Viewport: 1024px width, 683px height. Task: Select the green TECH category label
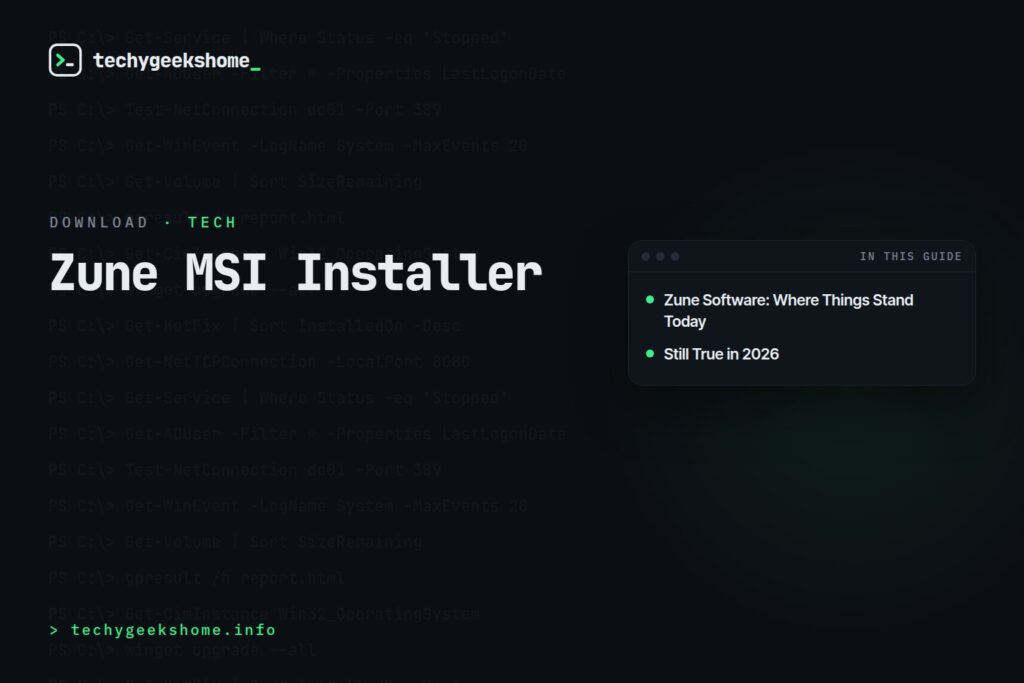point(212,222)
